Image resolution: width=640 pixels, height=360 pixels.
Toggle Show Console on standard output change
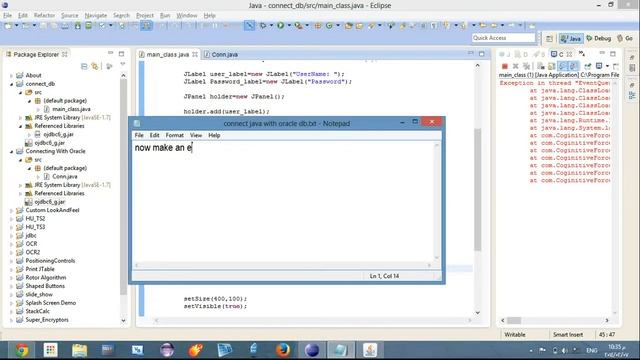point(563,66)
